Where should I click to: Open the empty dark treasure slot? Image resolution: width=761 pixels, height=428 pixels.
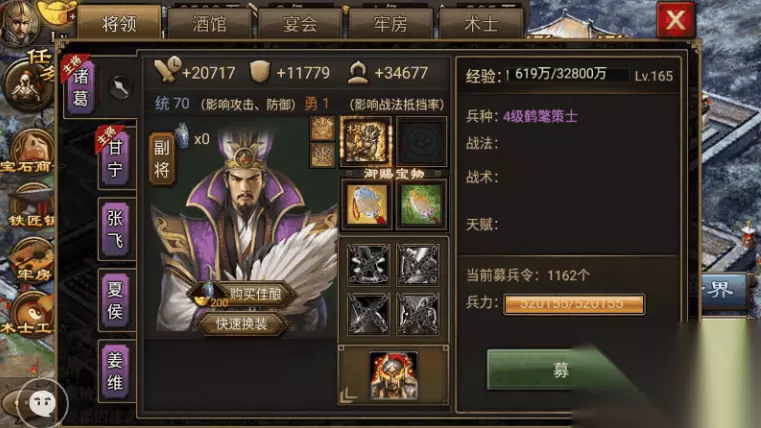coord(421,141)
